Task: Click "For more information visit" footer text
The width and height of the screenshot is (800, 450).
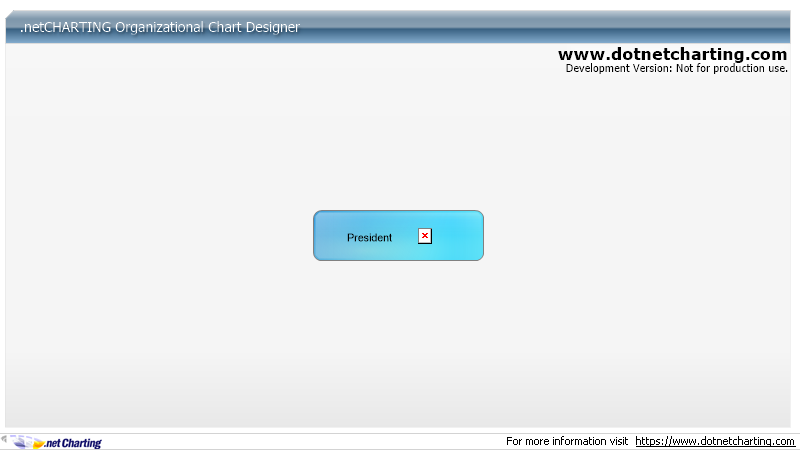Action: [x=567, y=441]
